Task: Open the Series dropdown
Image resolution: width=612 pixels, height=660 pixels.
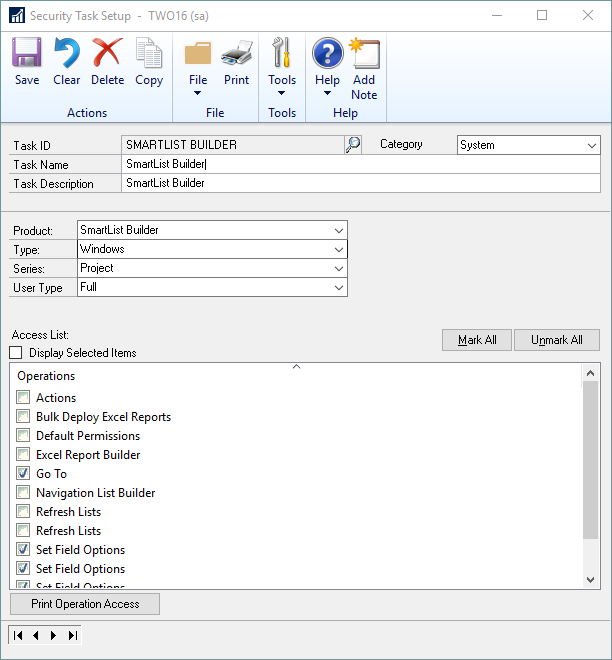Action: pyautogui.click(x=339, y=269)
